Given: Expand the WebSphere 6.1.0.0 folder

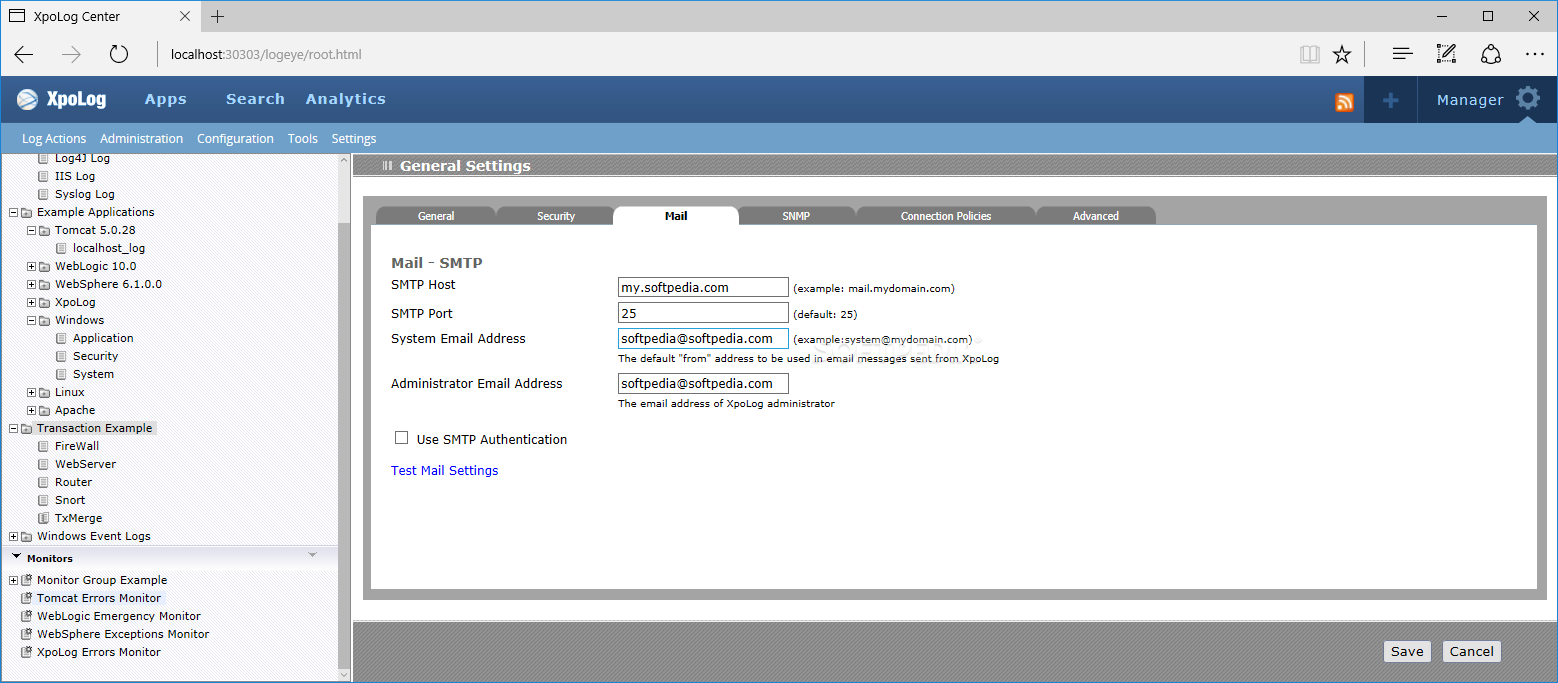Looking at the screenshot, I should tap(32, 284).
